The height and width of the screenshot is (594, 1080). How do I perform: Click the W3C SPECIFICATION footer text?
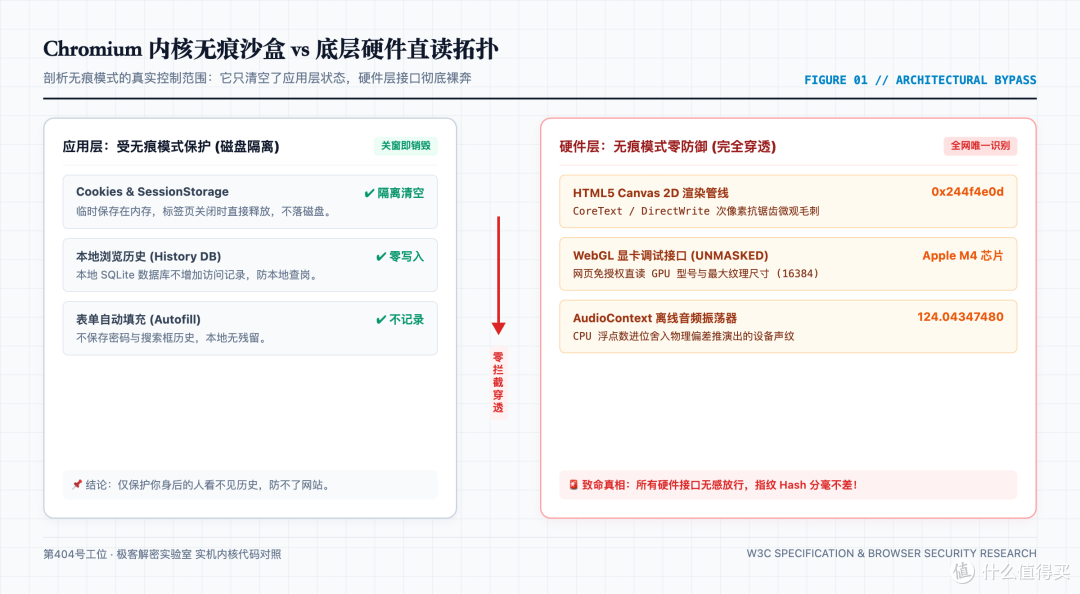coord(891,553)
